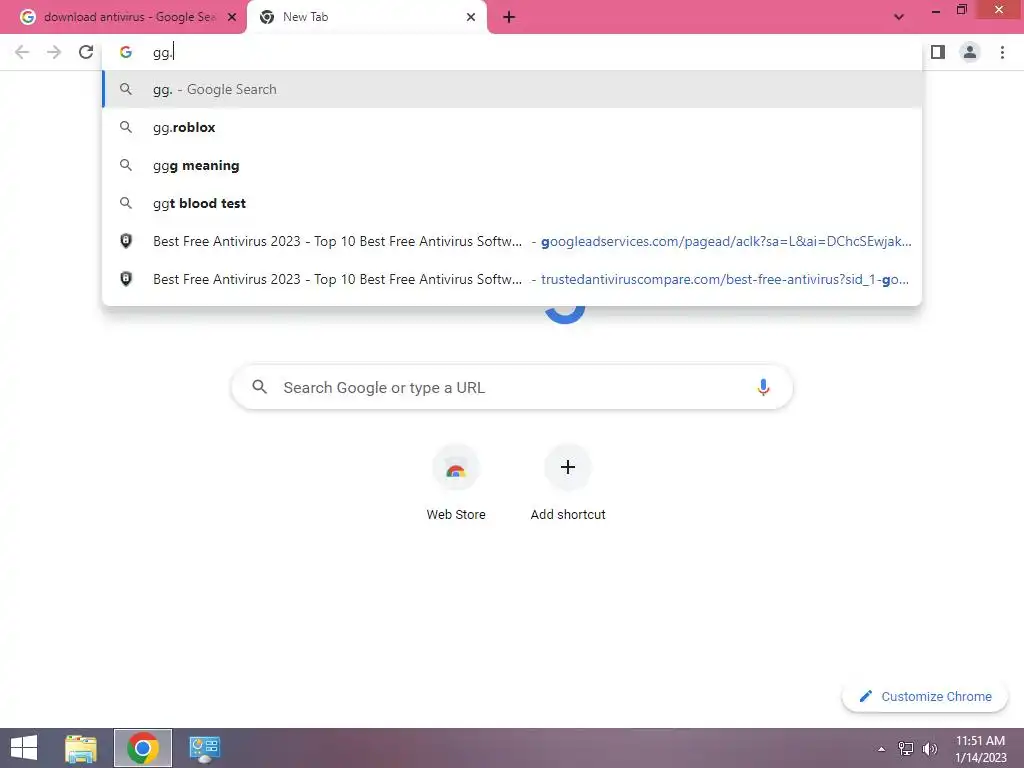The image size is (1024, 768).
Task: Start voice search with the microphone icon
Action: pyautogui.click(x=763, y=387)
